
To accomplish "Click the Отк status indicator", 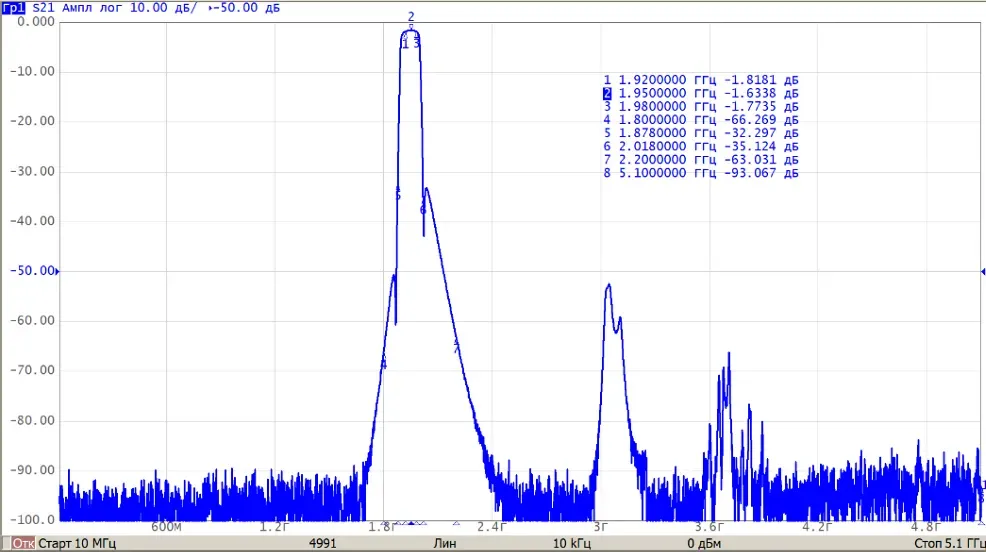I will [x=23, y=543].
